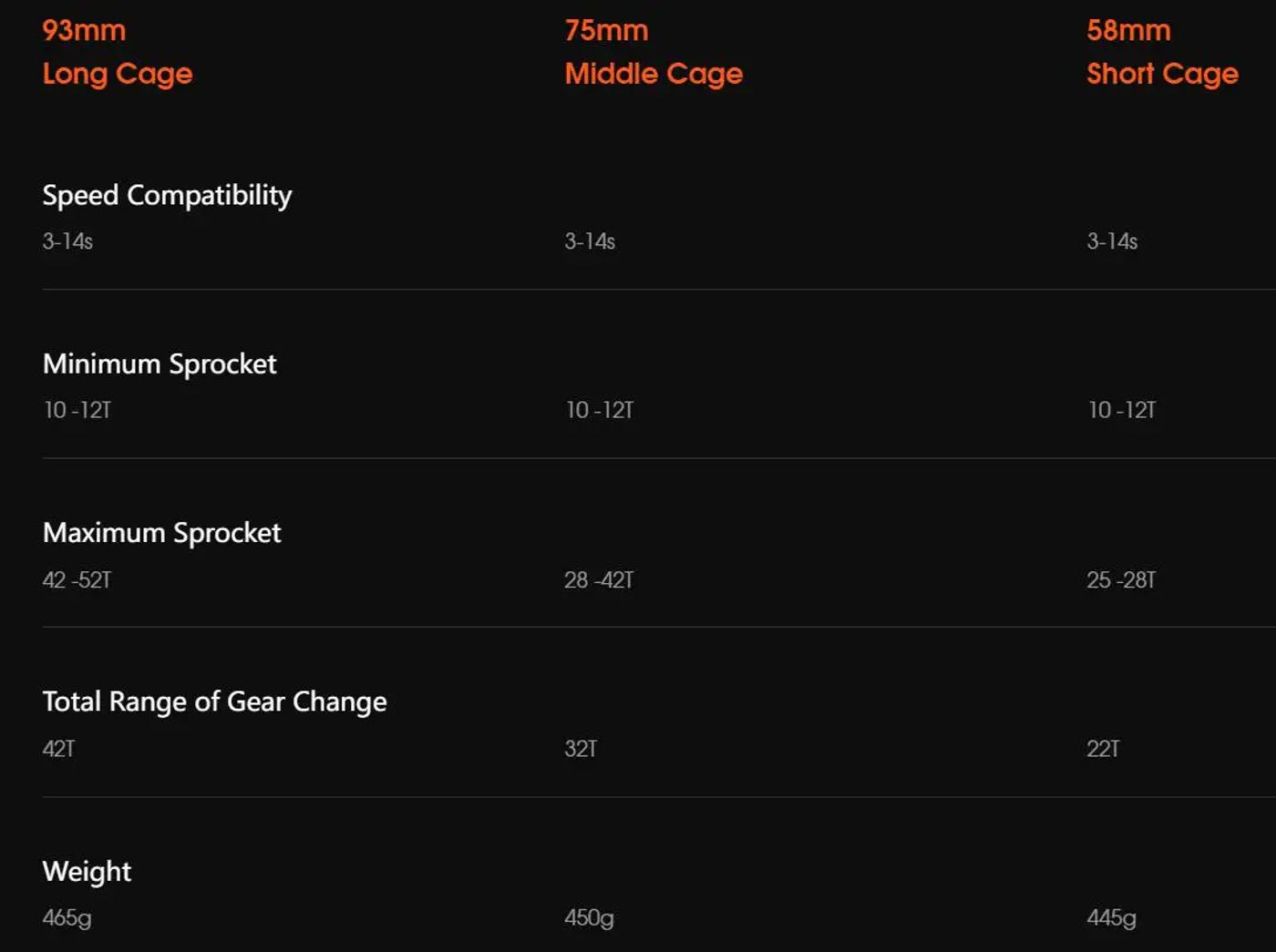Click the 450g weight value
The width and height of the screenshot is (1276, 952).
click(x=589, y=918)
